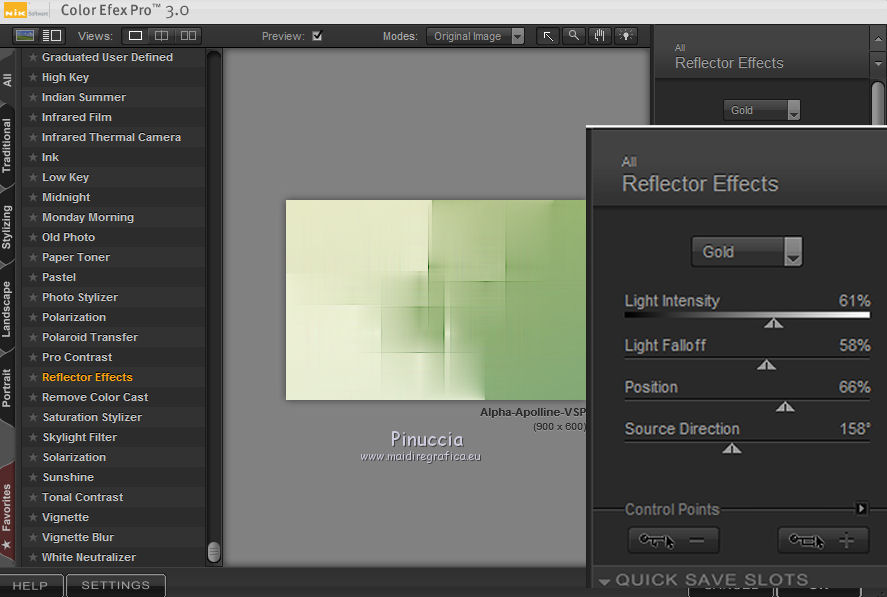Click the light bulb background icon
This screenshot has height=597, width=887.
pos(626,36)
